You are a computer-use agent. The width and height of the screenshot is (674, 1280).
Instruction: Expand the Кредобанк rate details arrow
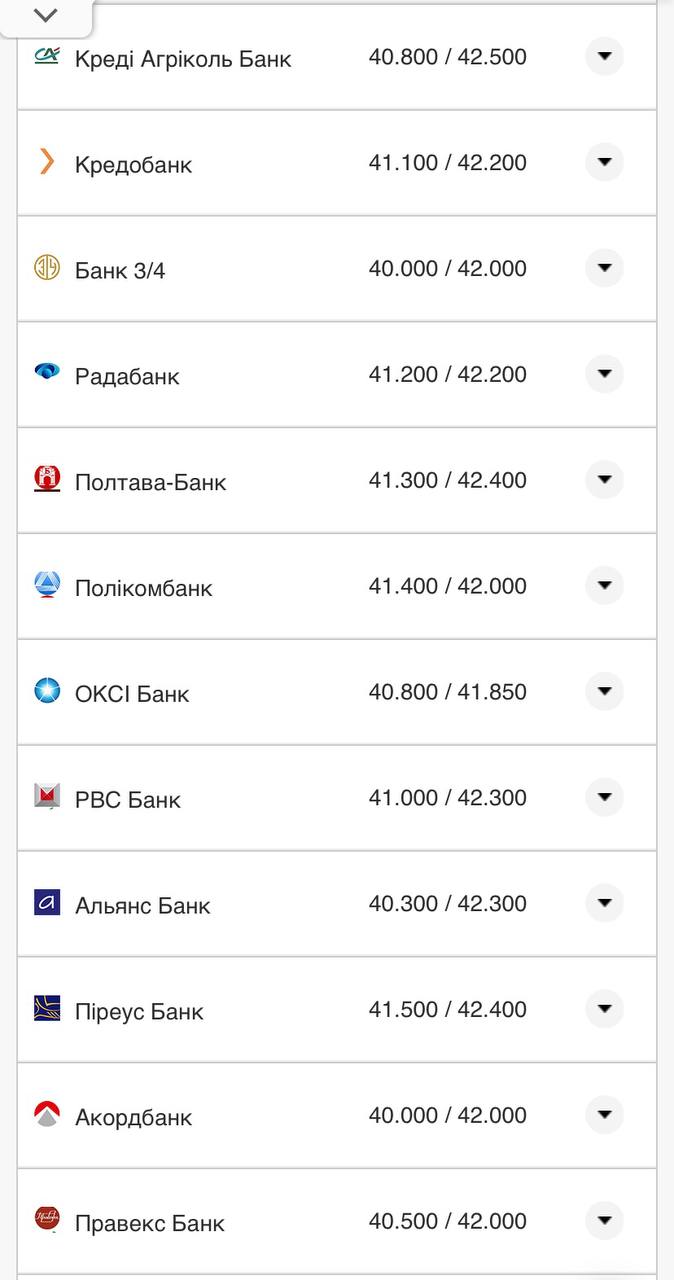(x=604, y=162)
